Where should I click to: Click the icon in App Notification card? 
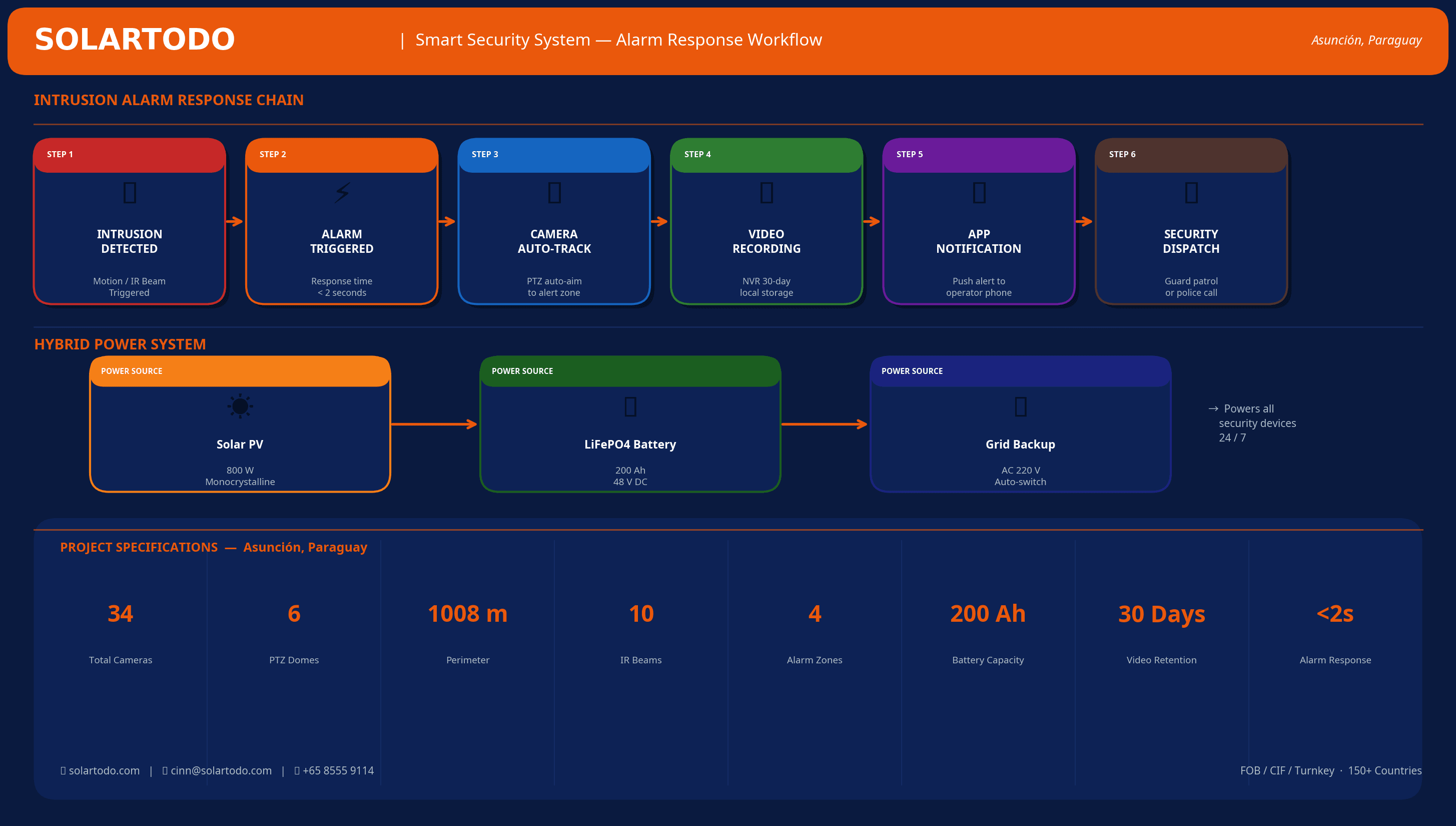[979, 192]
